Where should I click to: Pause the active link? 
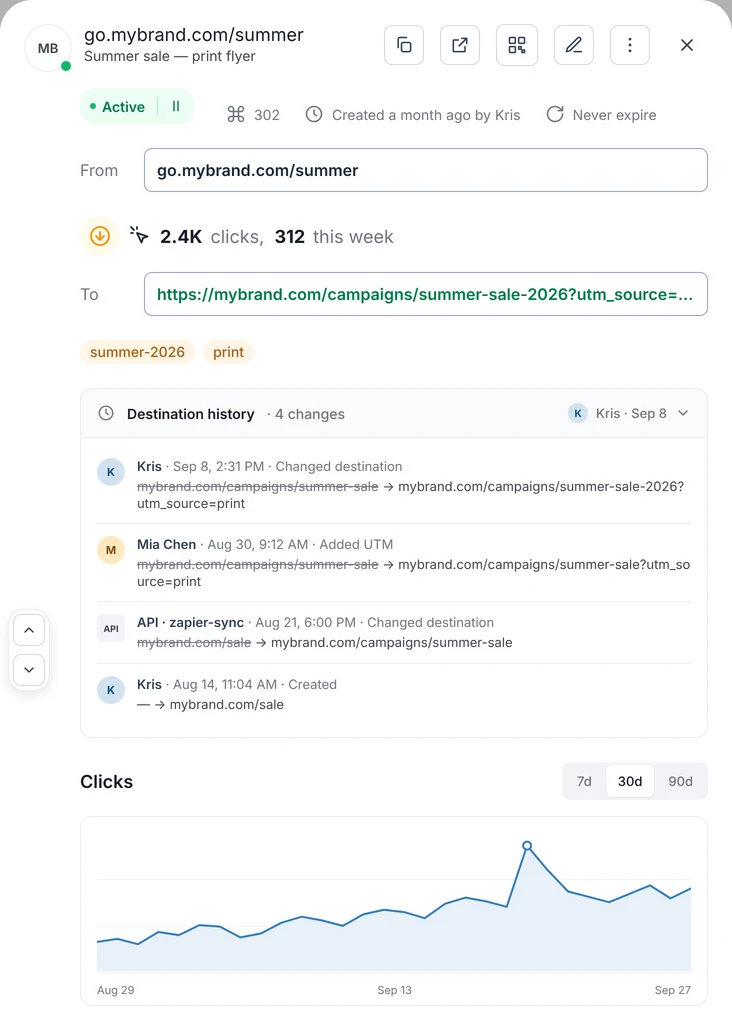(x=176, y=106)
